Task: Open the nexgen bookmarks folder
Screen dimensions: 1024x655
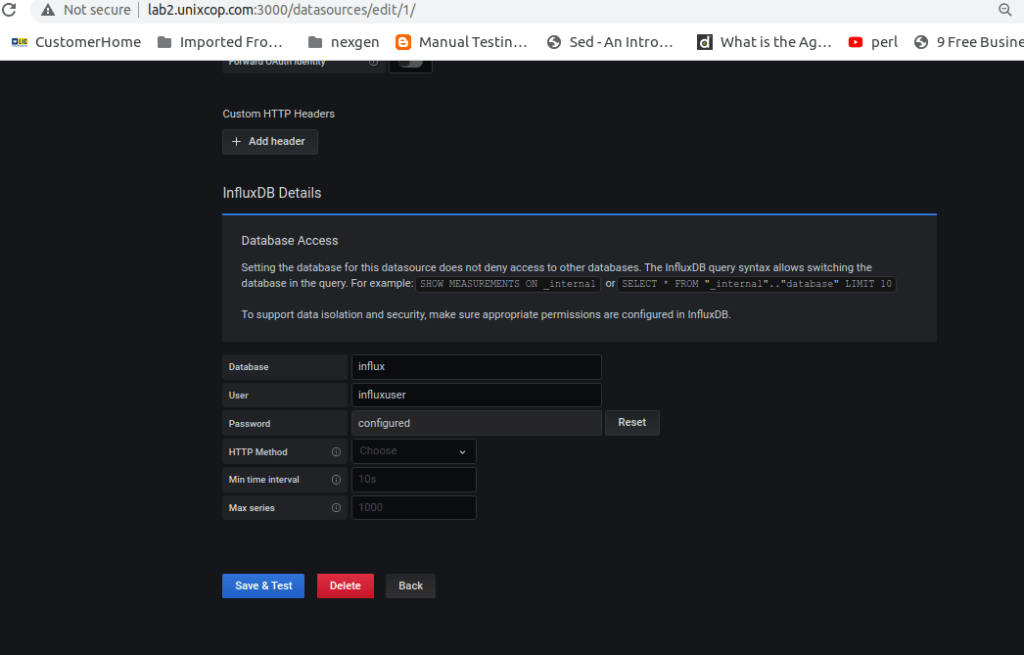Action: coord(344,42)
